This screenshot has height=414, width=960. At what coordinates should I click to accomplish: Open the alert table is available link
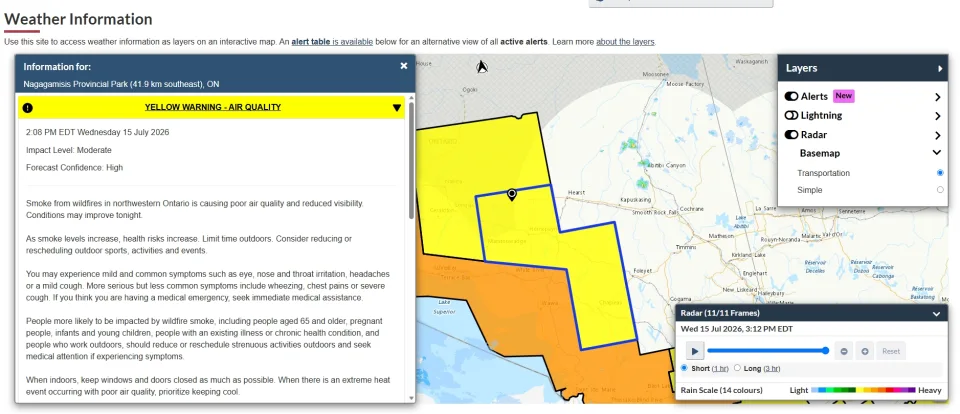point(332,42)
